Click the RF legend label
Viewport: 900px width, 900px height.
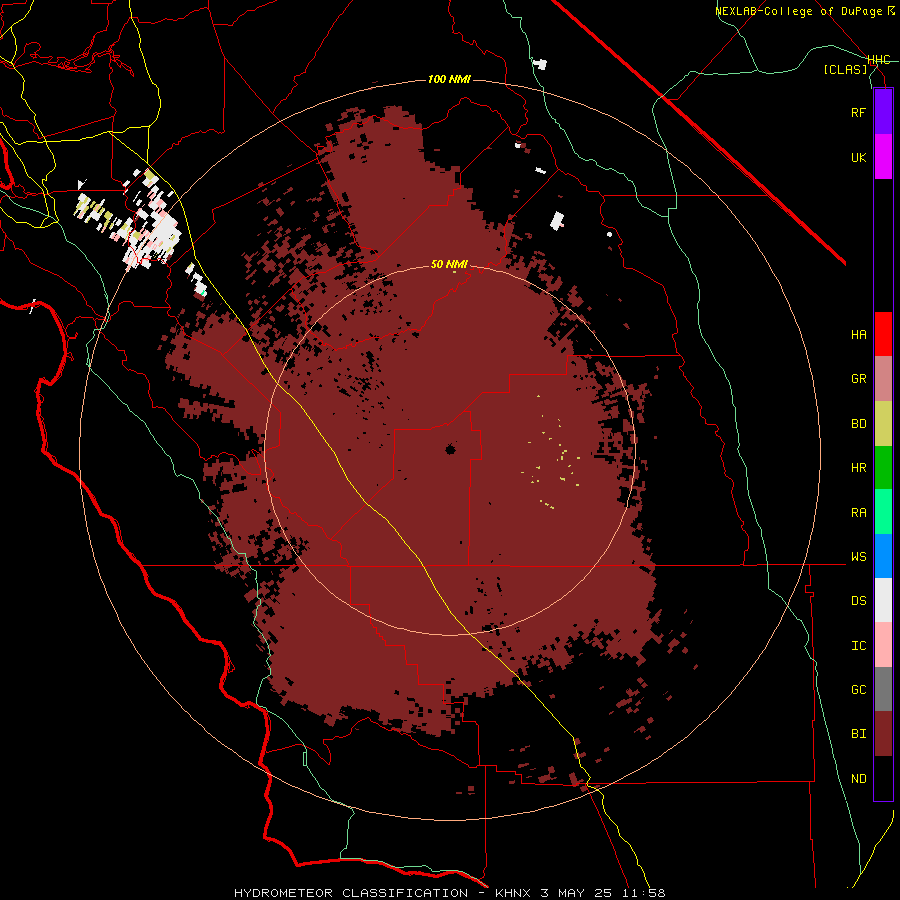point(858,112)
